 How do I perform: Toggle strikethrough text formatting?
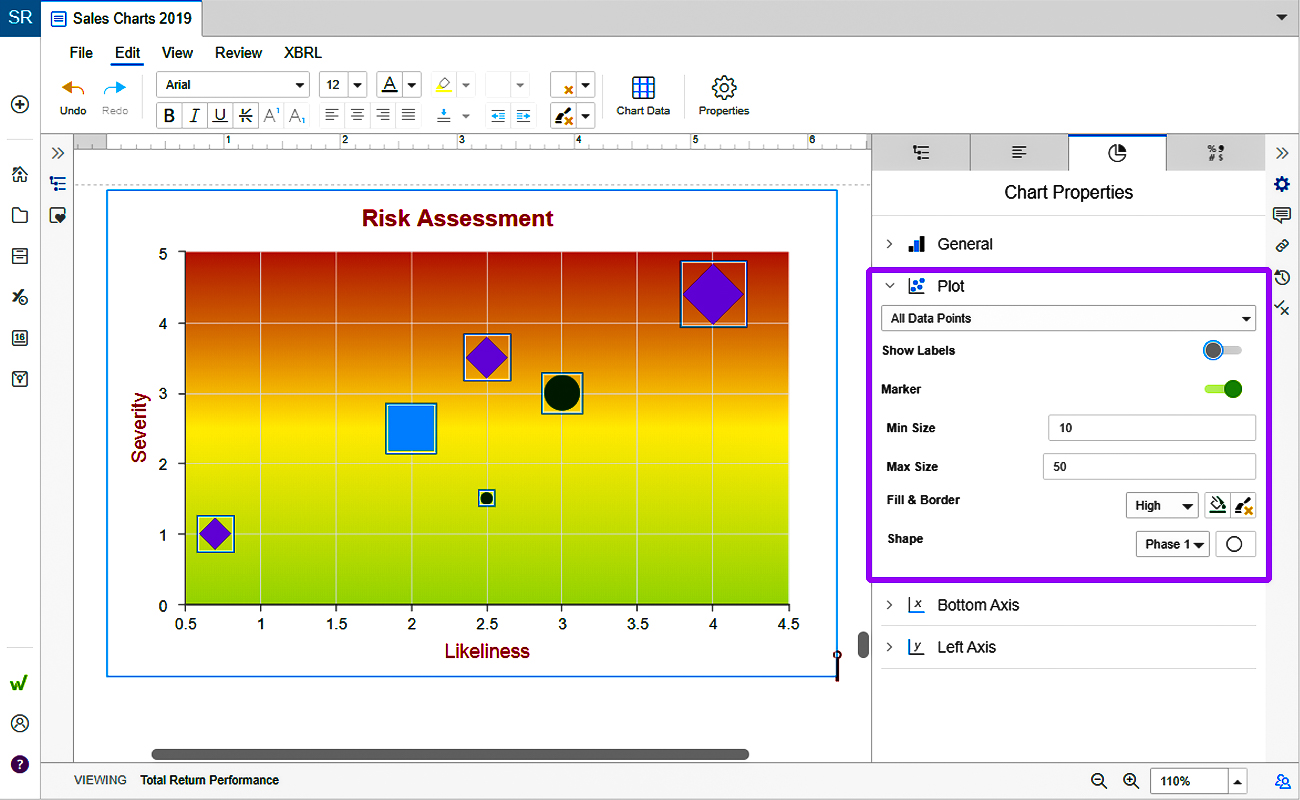click(x=245, y=115)
